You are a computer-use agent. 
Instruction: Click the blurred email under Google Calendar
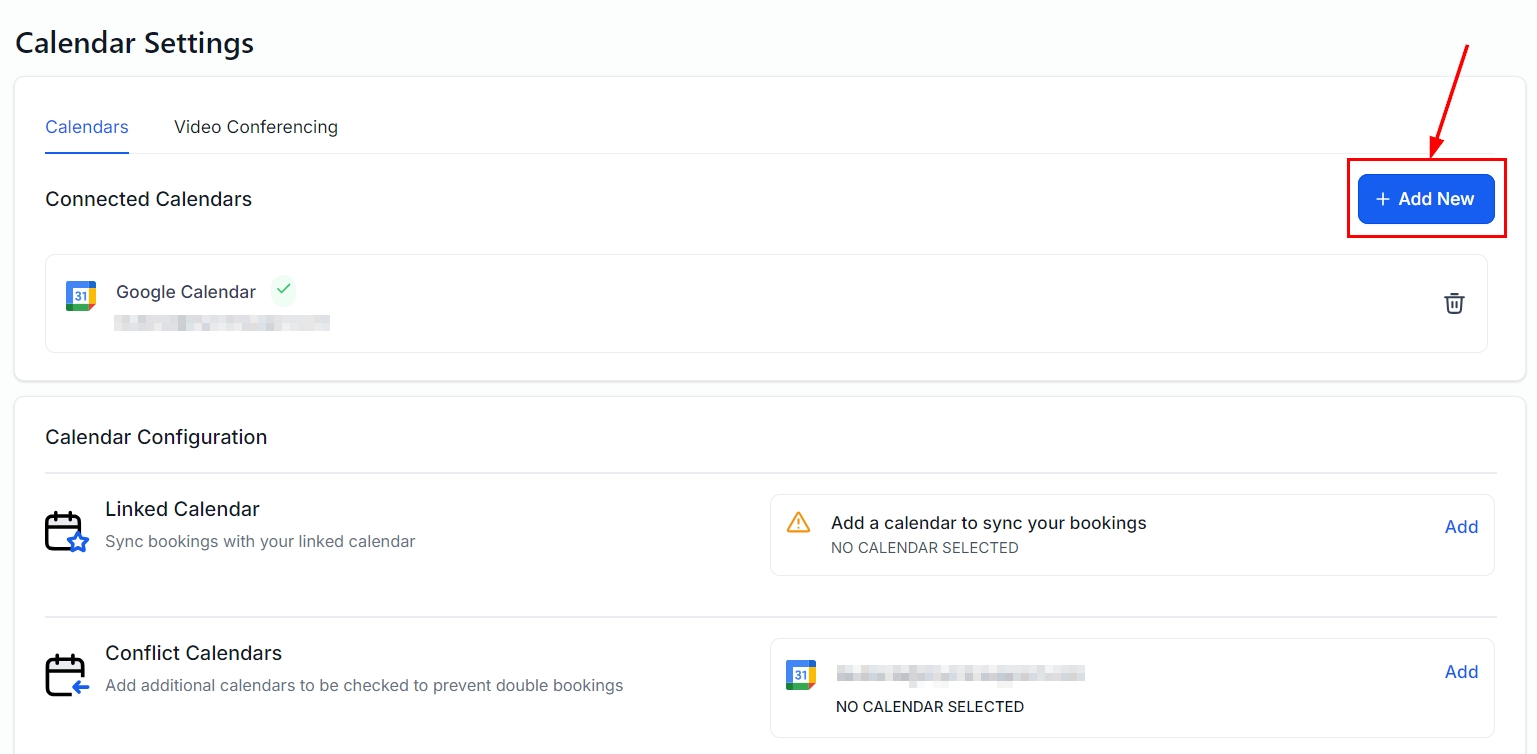pyautogui.click(x=222, y=322)
